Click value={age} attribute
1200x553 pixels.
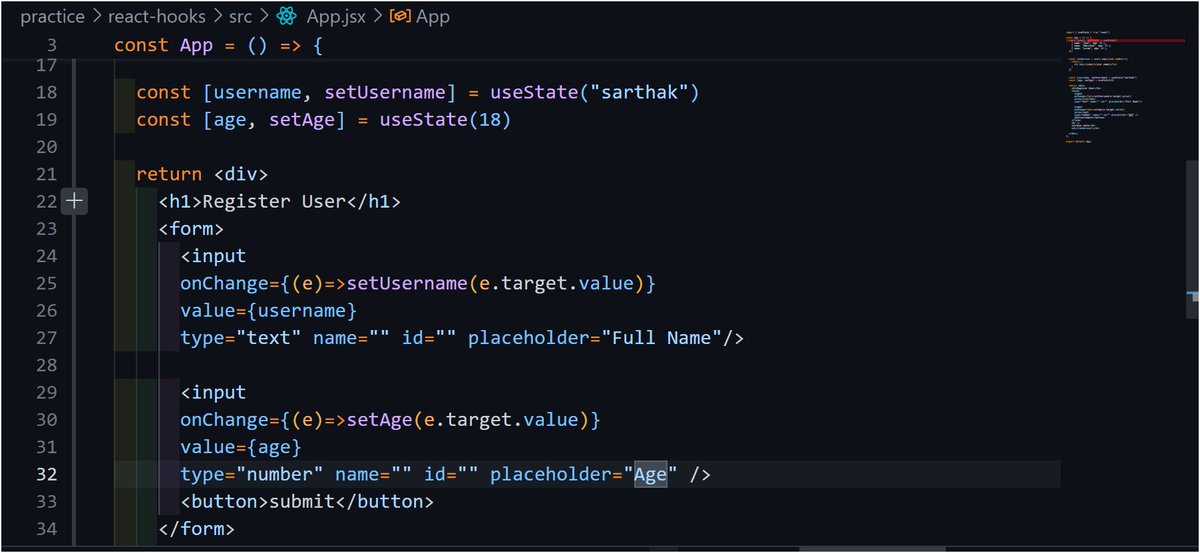coord(240,446)
